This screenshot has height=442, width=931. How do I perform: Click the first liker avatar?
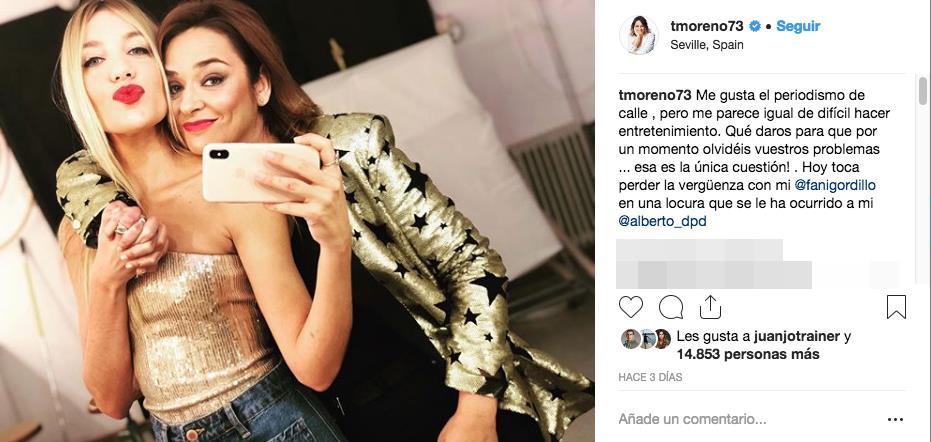pos(629,338)
